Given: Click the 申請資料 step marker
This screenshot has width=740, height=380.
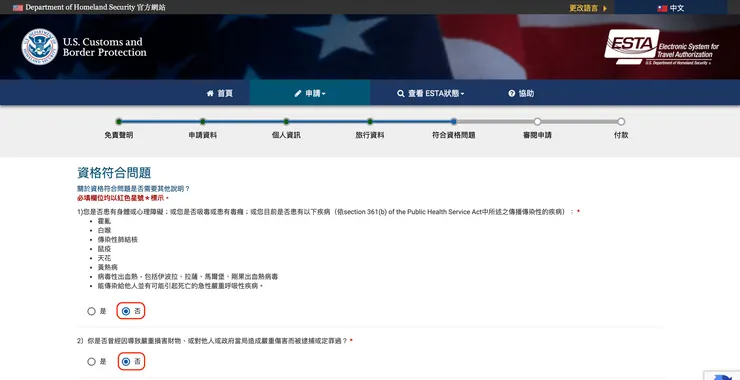Looking at the screenshot, I should [202, 121].
